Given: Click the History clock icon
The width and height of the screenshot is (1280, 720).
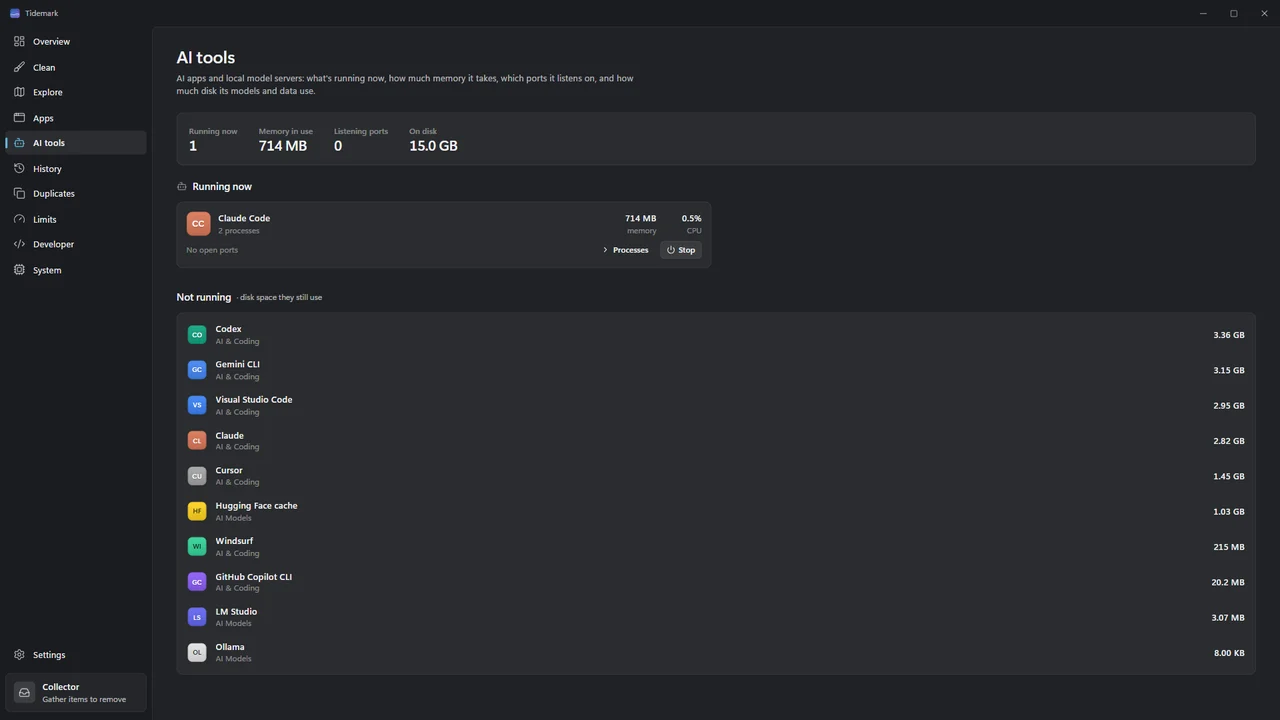Looking at the screenshot, I should point(19,169).
